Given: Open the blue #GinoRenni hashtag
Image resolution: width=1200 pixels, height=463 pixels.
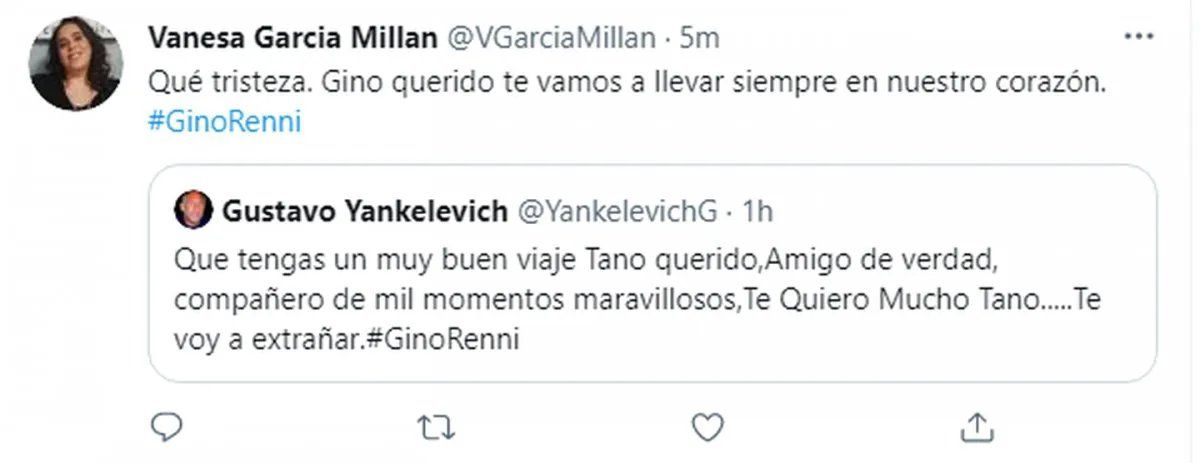Looking at the screenshot, I should (224, 122).
